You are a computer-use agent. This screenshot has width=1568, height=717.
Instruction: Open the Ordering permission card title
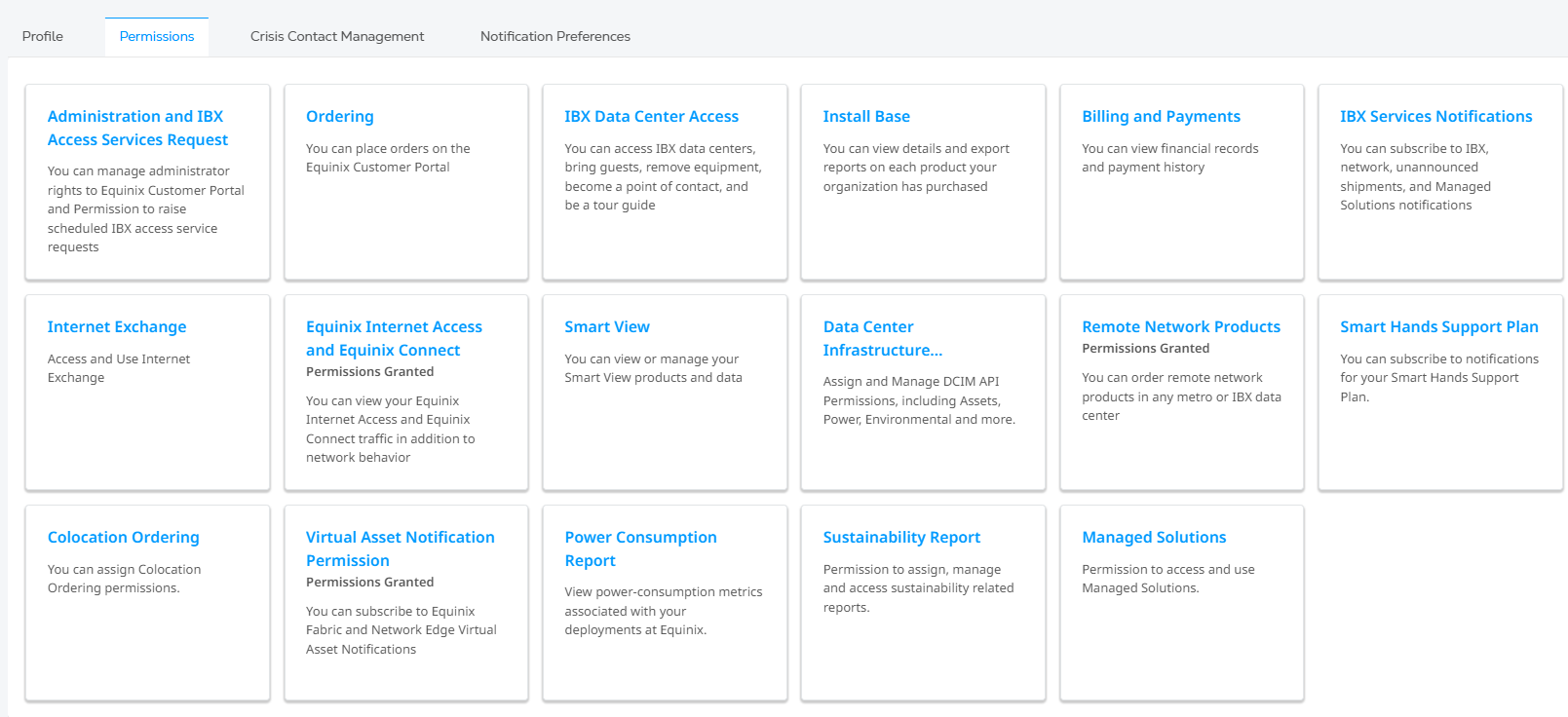pyautogui.click(x=340, y=116)
